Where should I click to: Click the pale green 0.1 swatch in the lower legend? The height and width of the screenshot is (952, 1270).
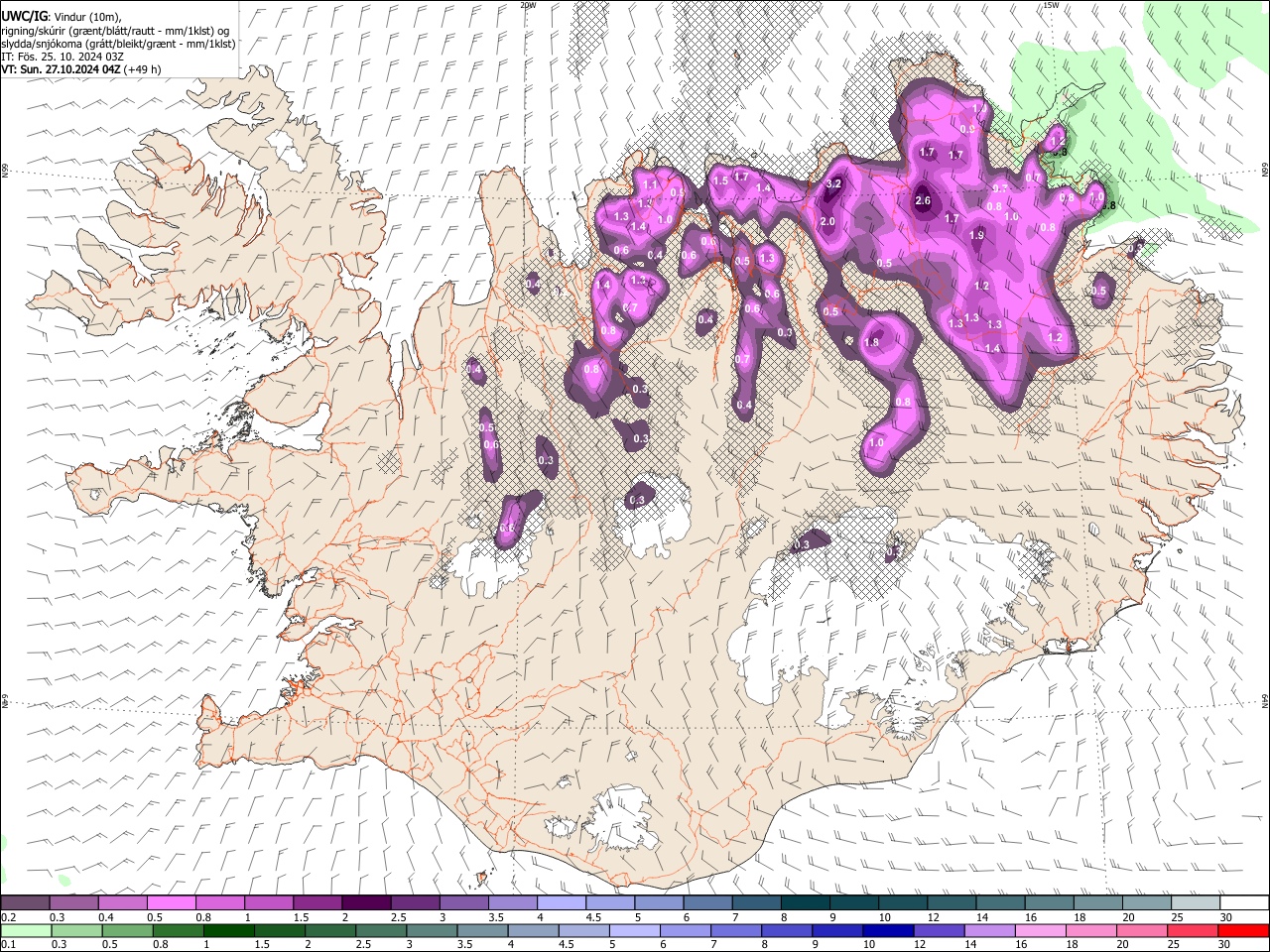(27, 930)
